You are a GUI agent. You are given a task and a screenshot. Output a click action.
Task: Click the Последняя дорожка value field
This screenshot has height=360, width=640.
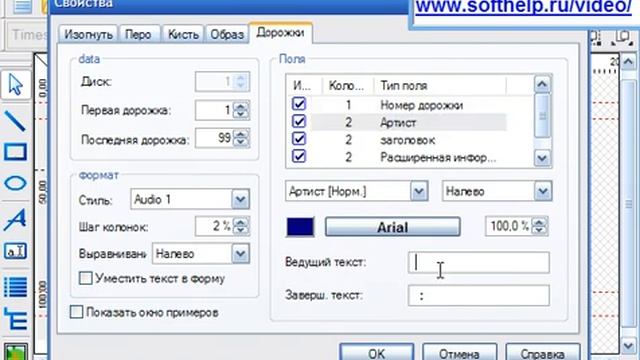(x=215, y=138)
